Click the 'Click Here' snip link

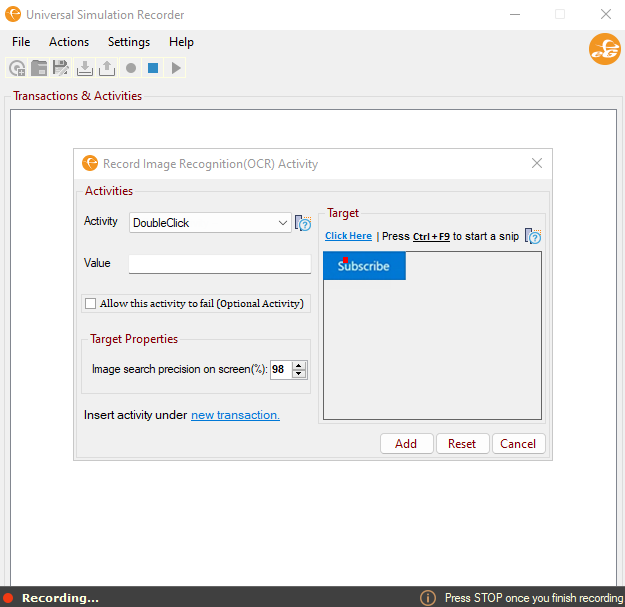pyautogui.click(x=348, y=236)
